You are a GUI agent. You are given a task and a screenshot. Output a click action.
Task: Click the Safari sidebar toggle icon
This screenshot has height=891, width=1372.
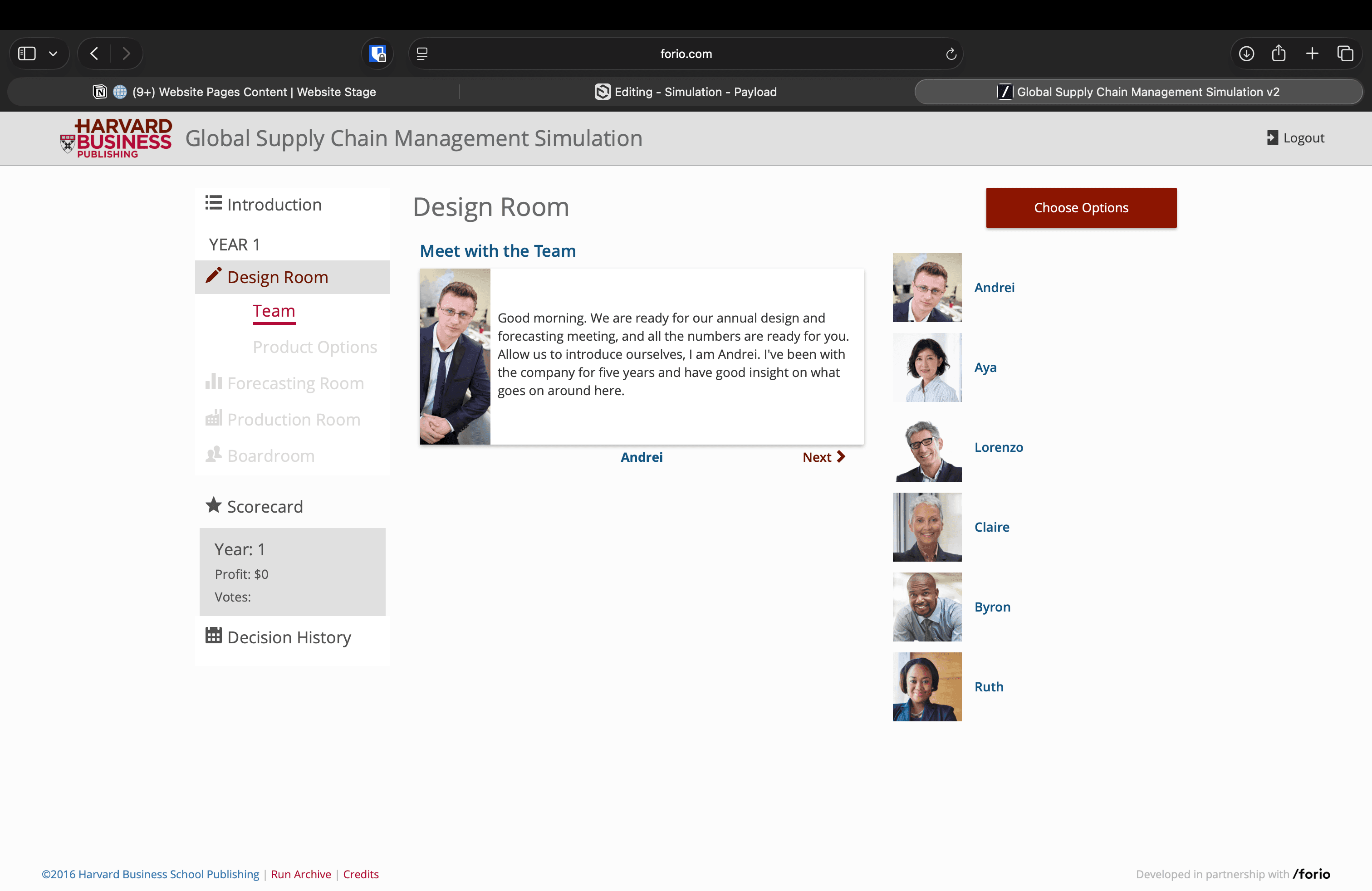tap(27, 54)
